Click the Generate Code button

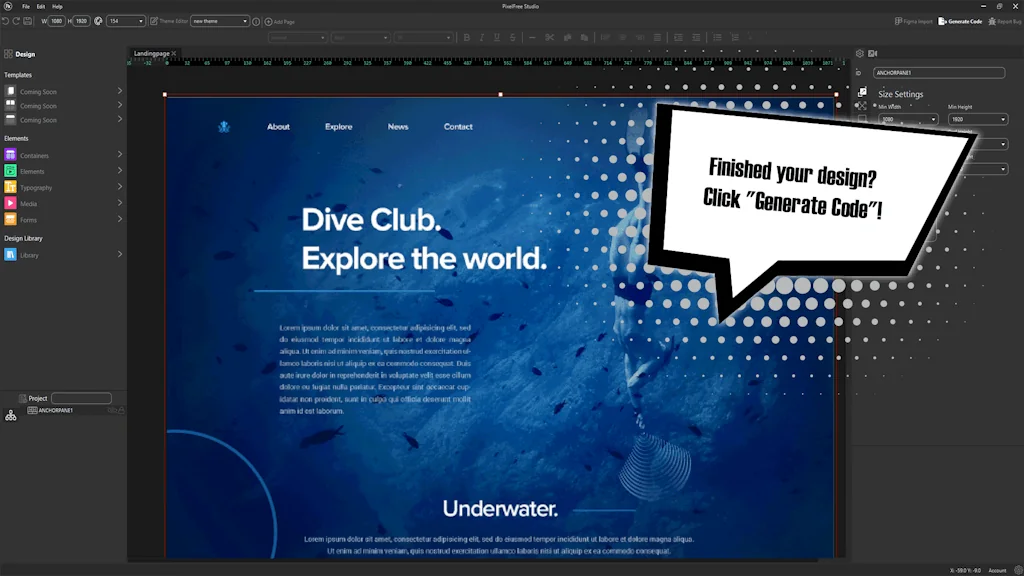pyautogui.click(x=958, y=20)
